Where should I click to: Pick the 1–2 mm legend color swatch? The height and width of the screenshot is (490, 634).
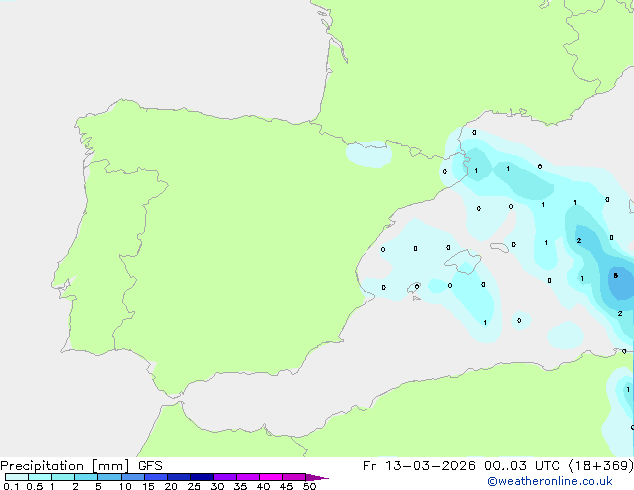63,477
